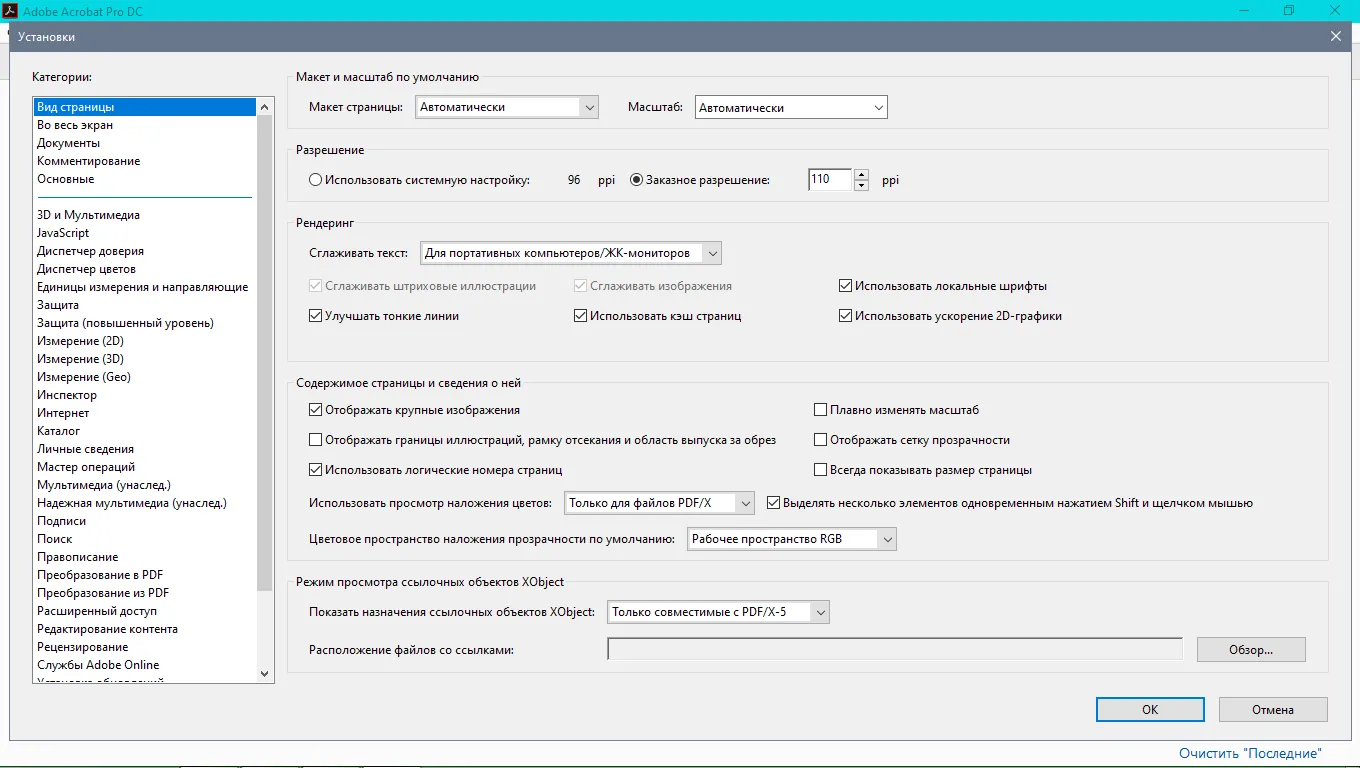Close the Установки dialog with X icon
Screen dimensions: 1360x768
coord(1335,37)
